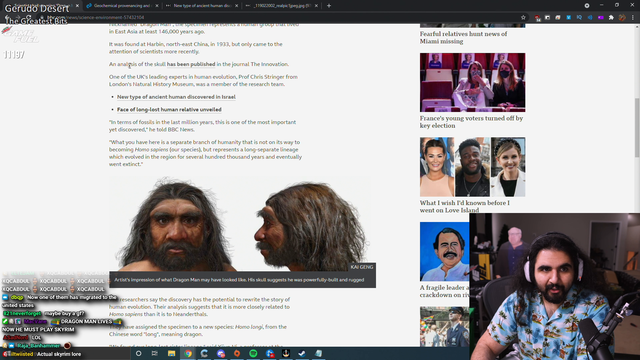
Task: Close the jpeg image tab
Action: coord(316,6)
